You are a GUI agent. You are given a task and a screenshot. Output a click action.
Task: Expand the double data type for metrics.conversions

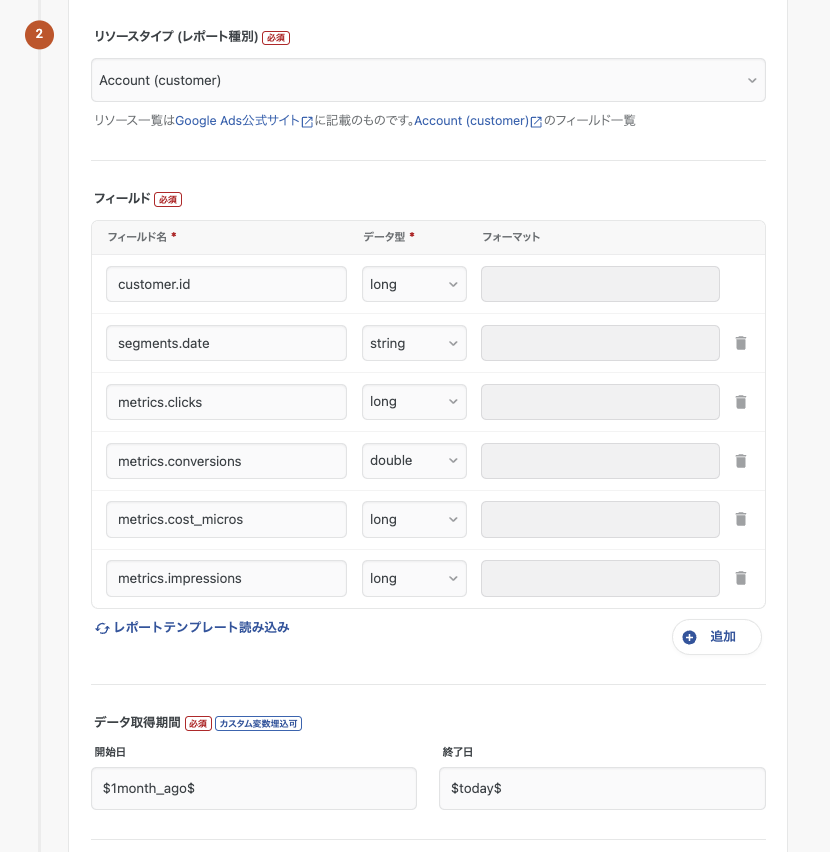(x=414, y=461)
